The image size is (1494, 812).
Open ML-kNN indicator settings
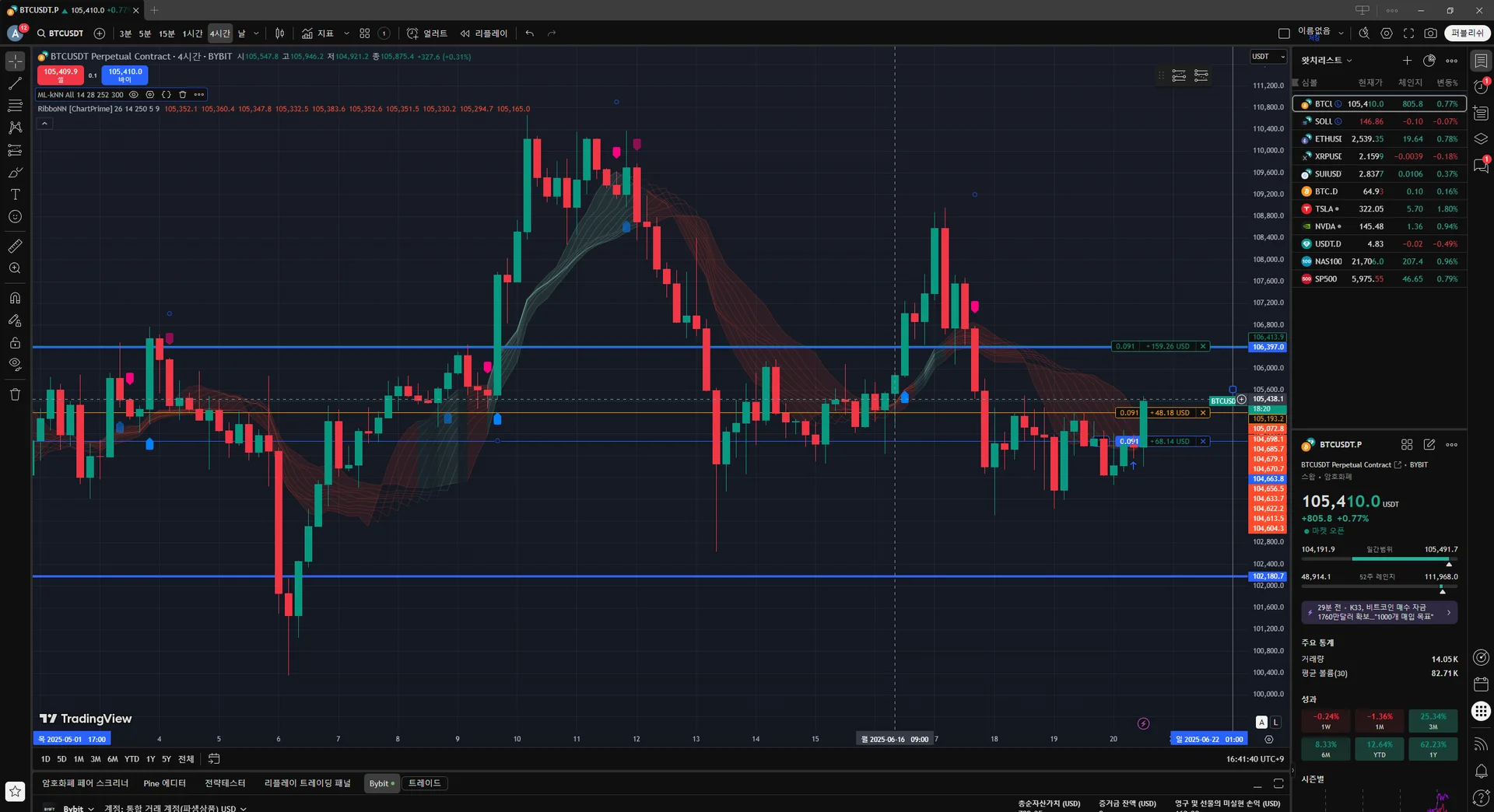coord(150,95)
